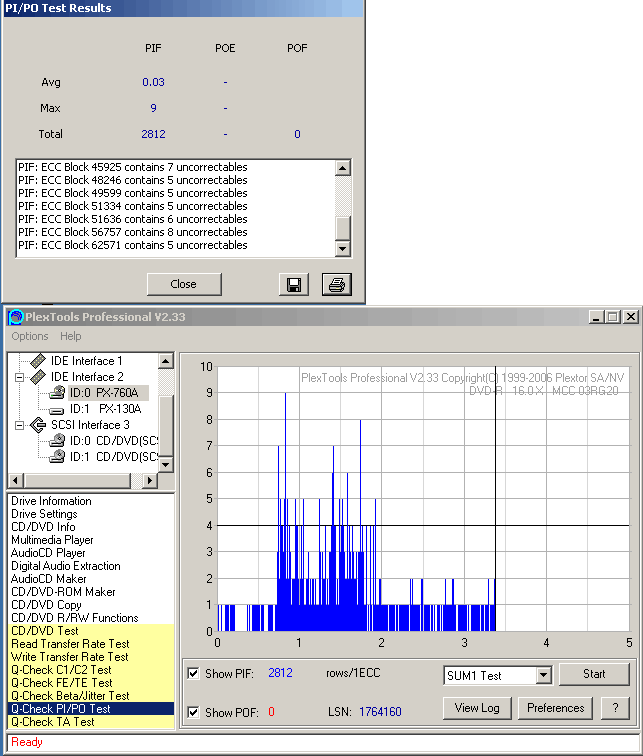643x756 pixels.
Task: Select the first SCSI CD/DVD drive icon
Action: [x=57, y=441]
